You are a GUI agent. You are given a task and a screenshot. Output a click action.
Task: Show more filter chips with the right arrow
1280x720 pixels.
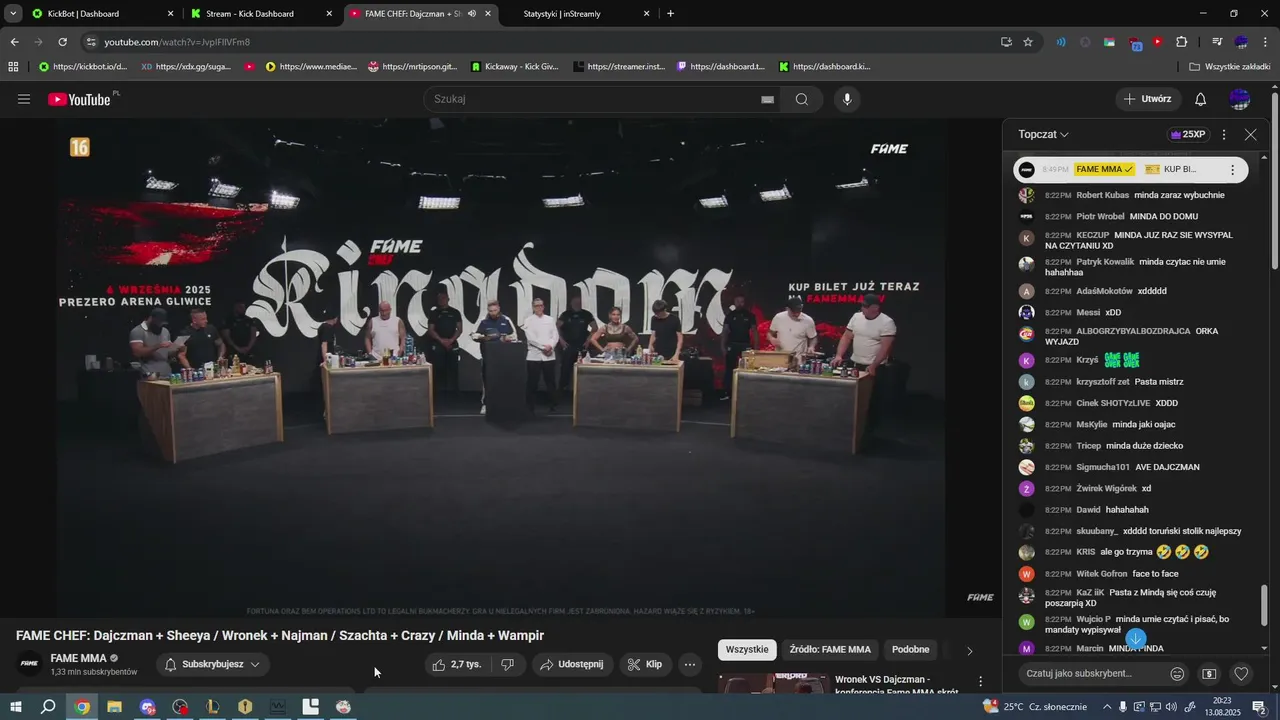click(x=969, y=651)
